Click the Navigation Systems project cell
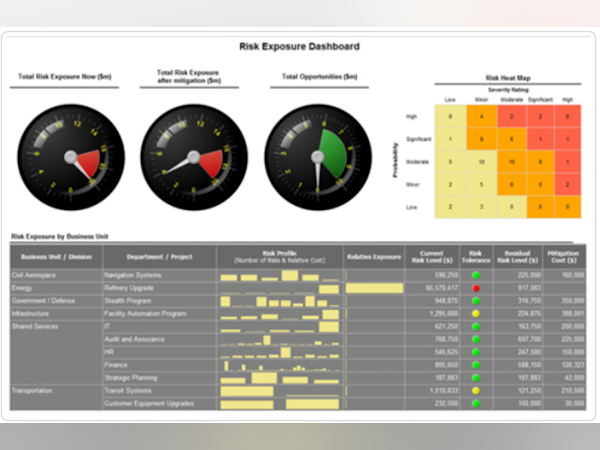Viewport: 600px width, 450px height. pos(160,275)
